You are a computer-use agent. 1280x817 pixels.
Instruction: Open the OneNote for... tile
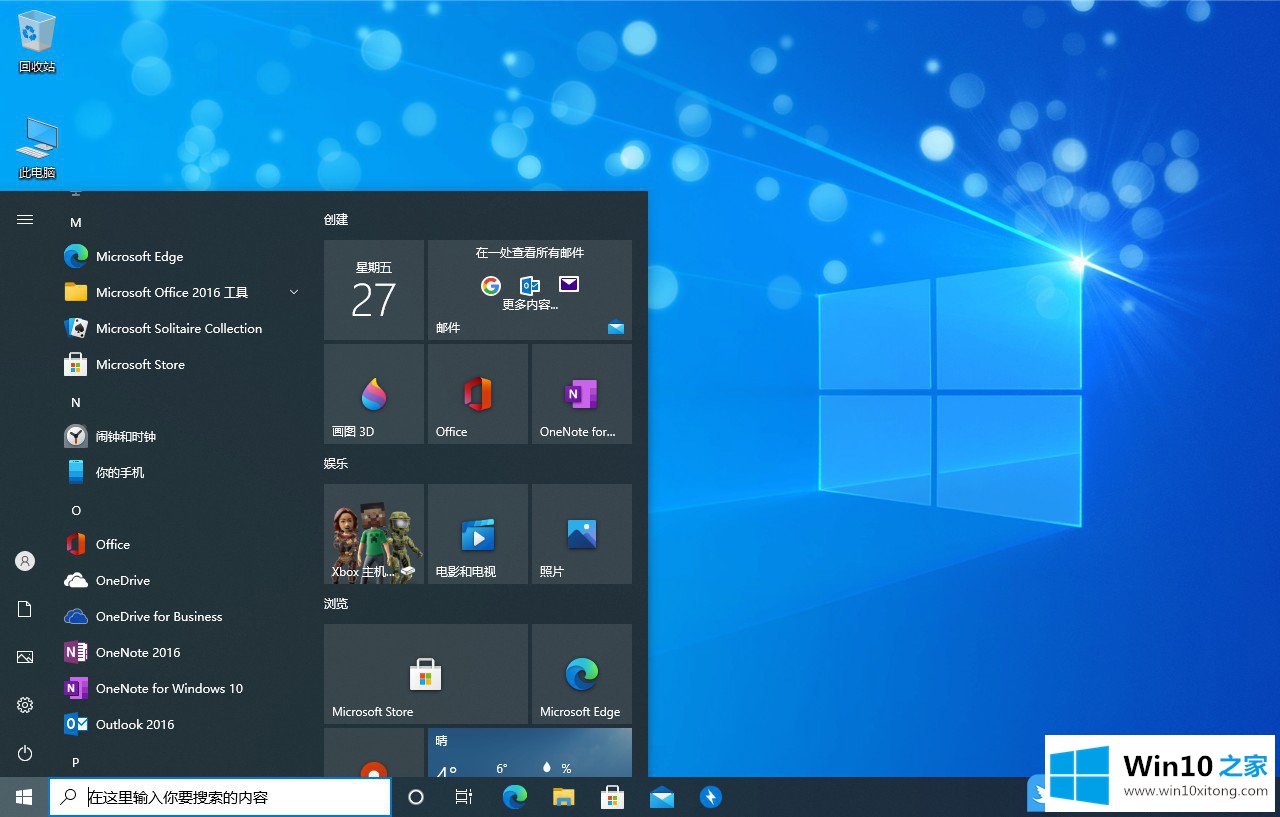pyautogui.click(x=582, y=394)
